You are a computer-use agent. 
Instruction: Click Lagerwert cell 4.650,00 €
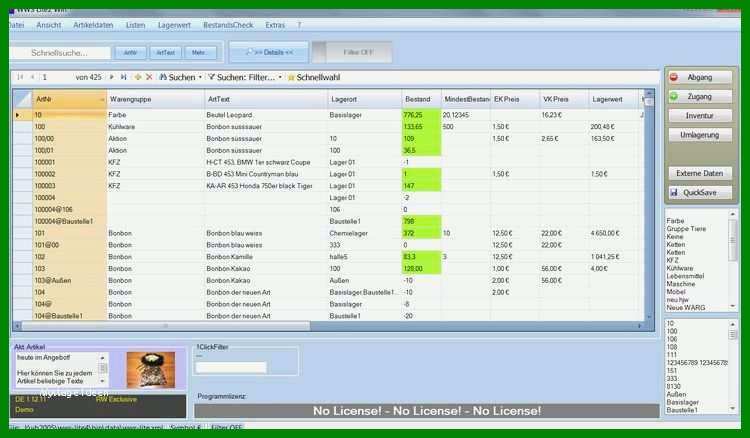tap(614, 233)
